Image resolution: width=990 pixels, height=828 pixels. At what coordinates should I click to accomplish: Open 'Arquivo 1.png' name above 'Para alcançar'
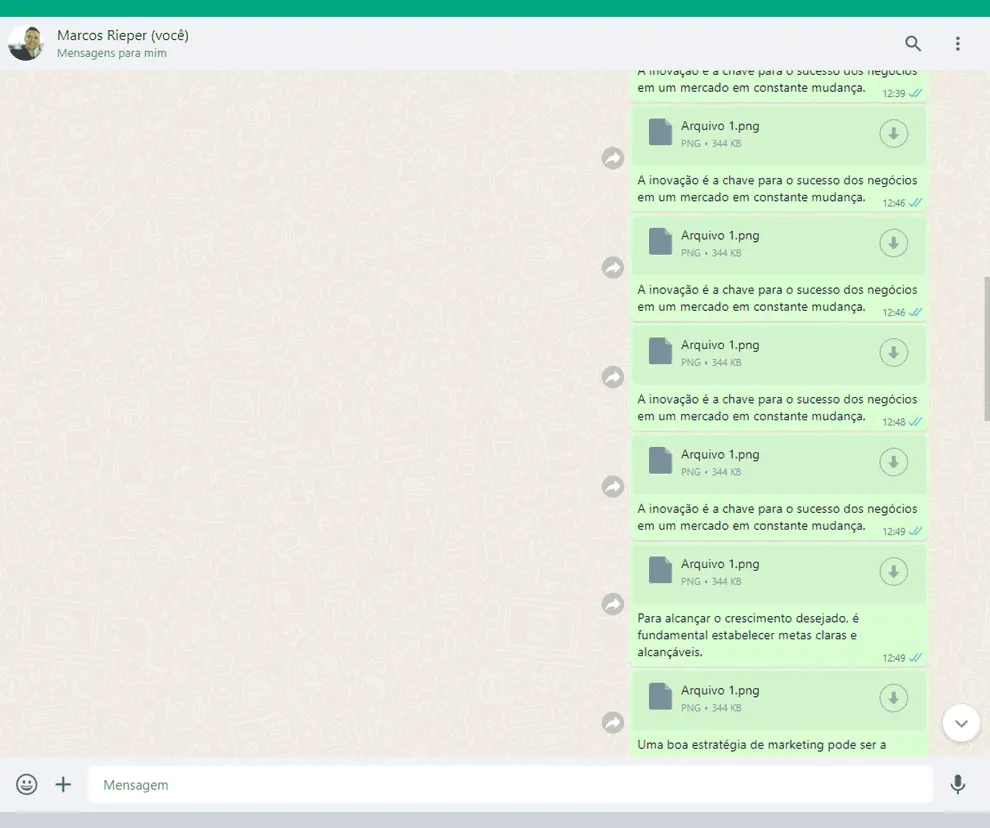tap(720, 564)
